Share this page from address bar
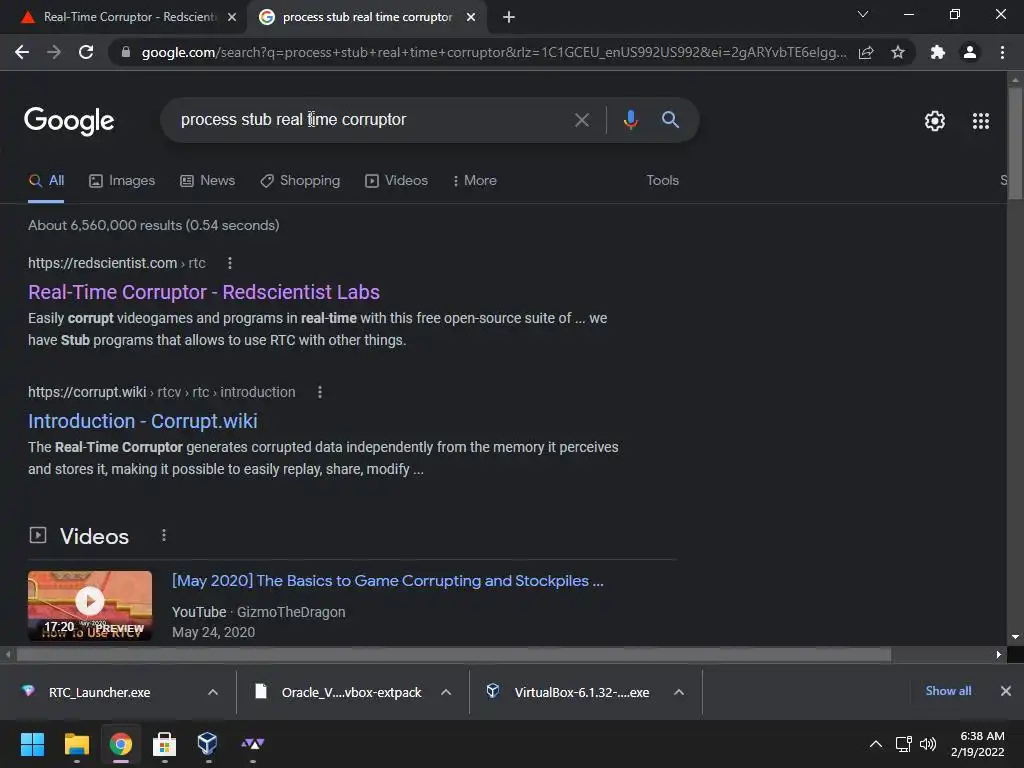Image resolution: width=1024 pixels, height=768 pixels. [866, 52]
